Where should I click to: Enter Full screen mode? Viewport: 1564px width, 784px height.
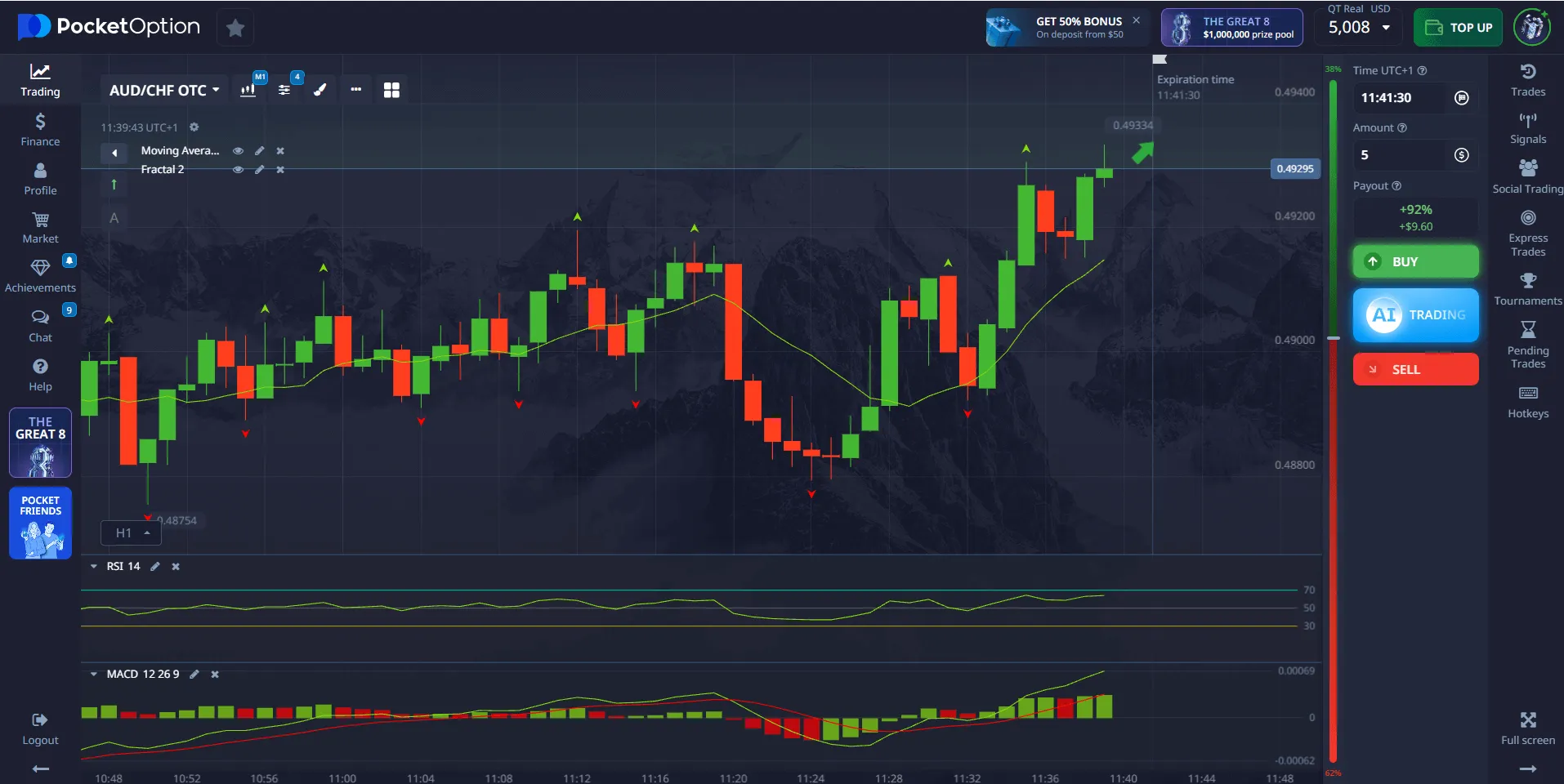coord(1527,728)
